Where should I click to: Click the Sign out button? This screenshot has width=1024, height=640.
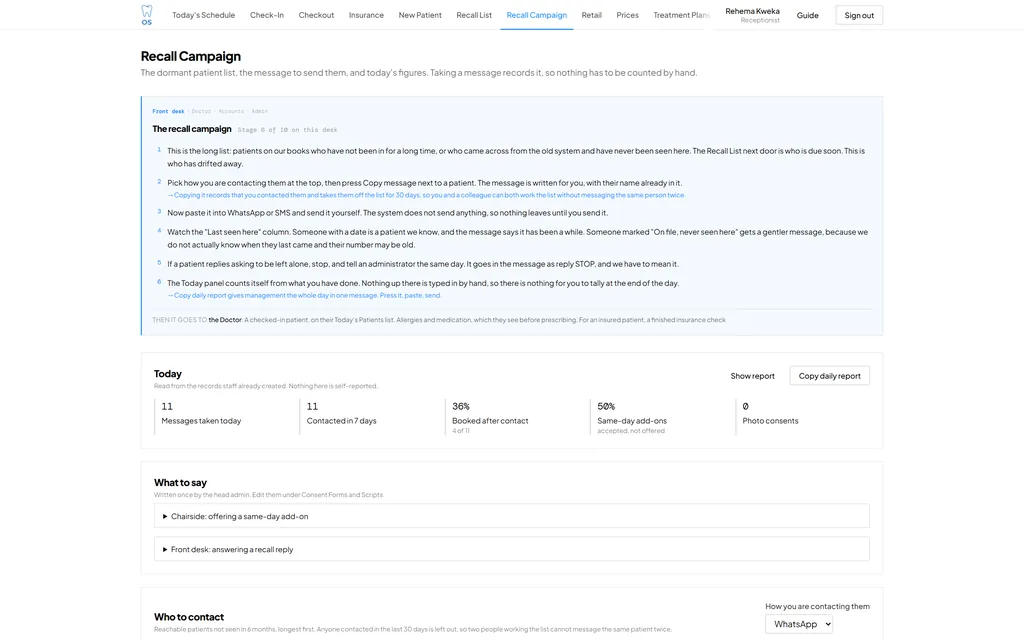click(859, 15)
